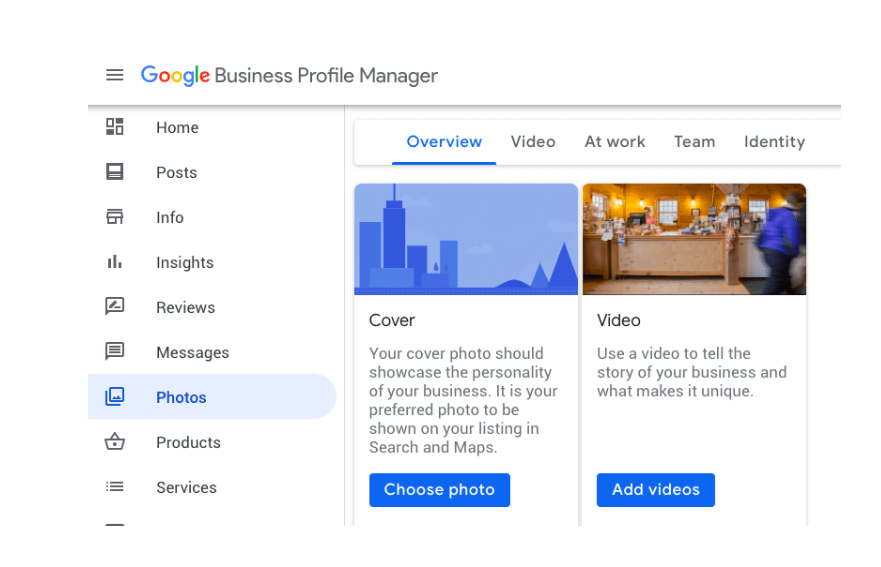Switch to the Team tab
The image size is (881, 567).
tap(694, 142)
